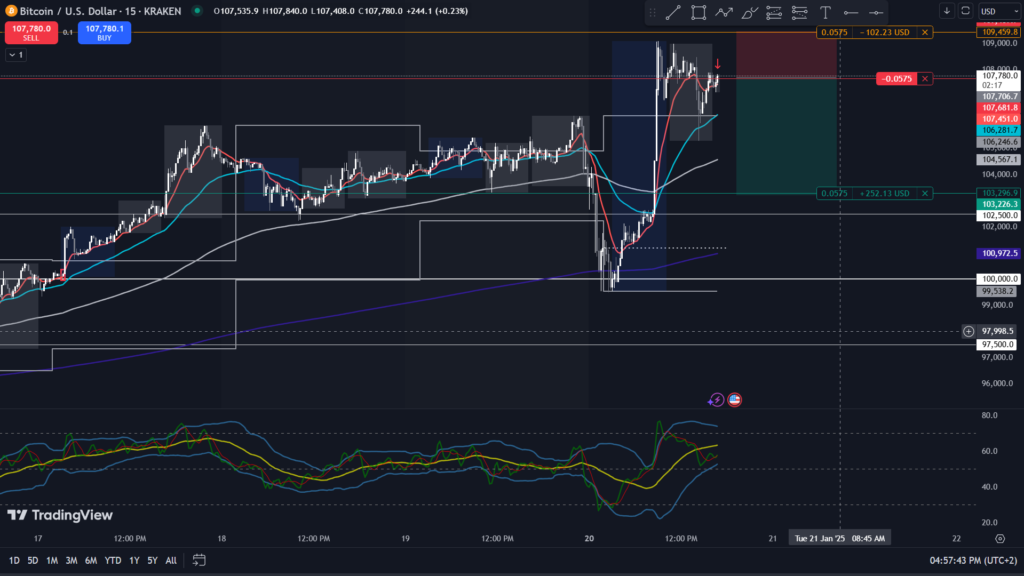Screen dimensions: 1024x576
Task: Select the YTD time range
Action: (x=112, y=560)
